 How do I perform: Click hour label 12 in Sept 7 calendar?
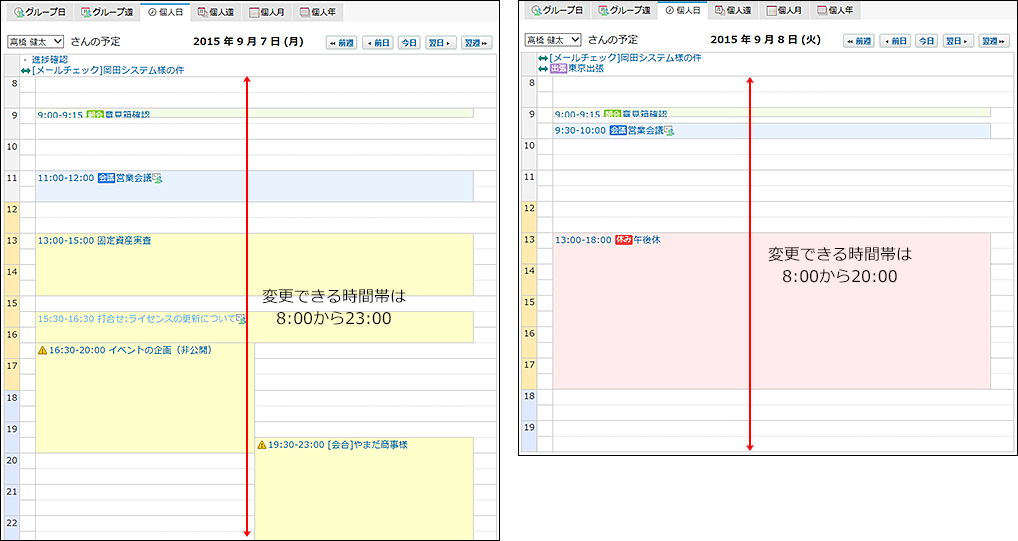point(12,210)
